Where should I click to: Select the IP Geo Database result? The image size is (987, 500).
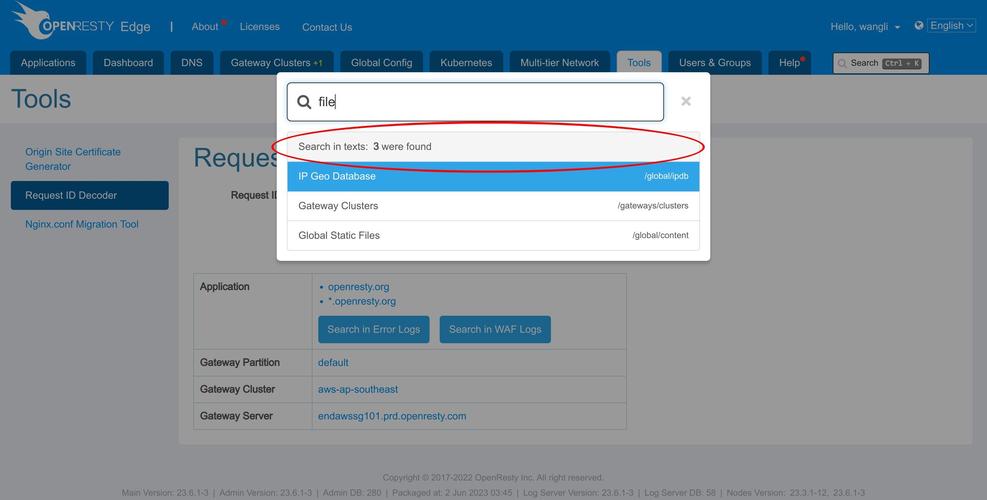494,176
